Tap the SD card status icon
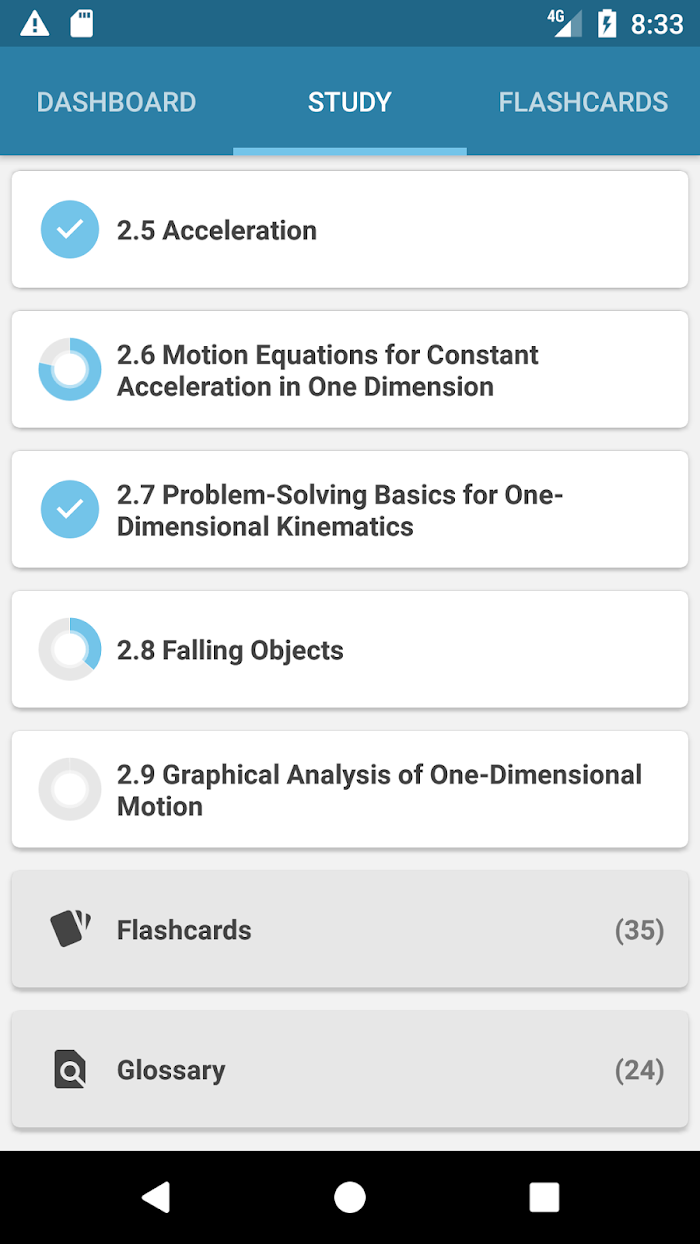The height and width of the screenshot is (1244, 700). tap(82, 23)
